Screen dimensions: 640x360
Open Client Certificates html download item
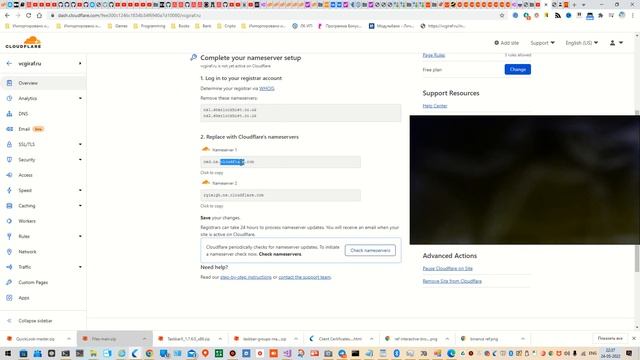(x=340, y=339)
